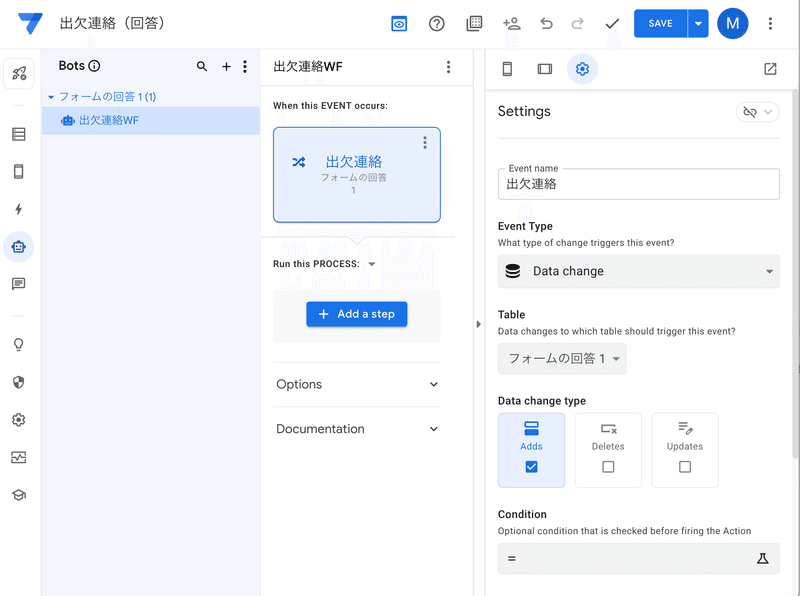This screenshot has width=800, height=596.
Task: Open the Bots panel three-dot menu
Action: click(x=245, y=66)
